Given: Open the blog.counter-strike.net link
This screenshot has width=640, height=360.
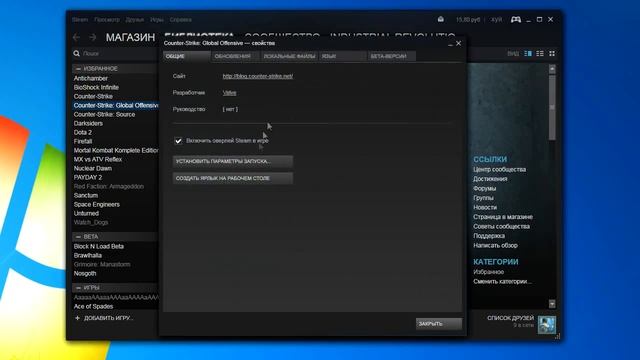Looking at the screenshot, I should point(258,76).
